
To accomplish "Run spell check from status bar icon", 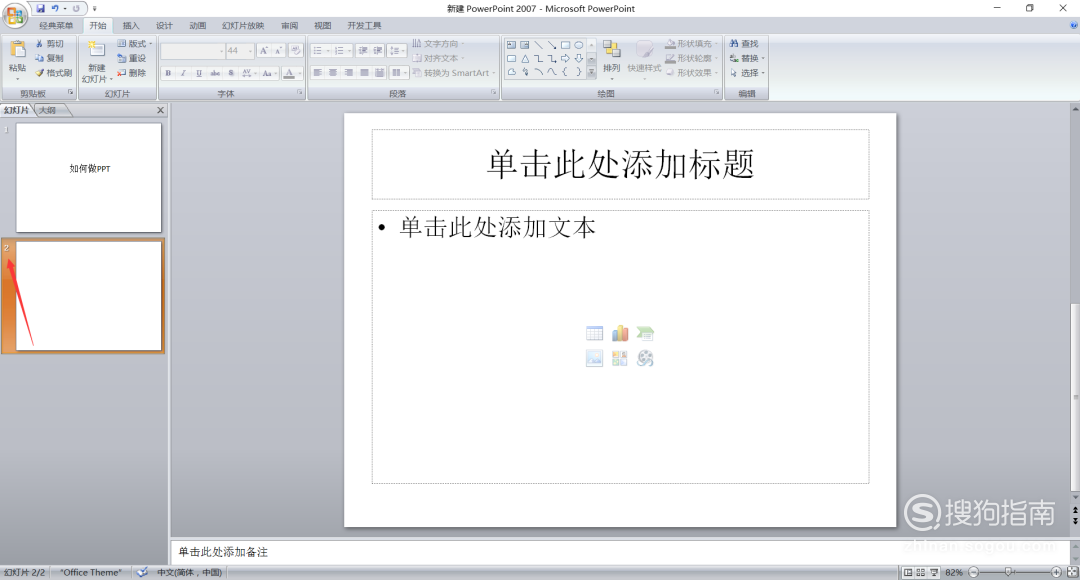I will click(141, 572).
